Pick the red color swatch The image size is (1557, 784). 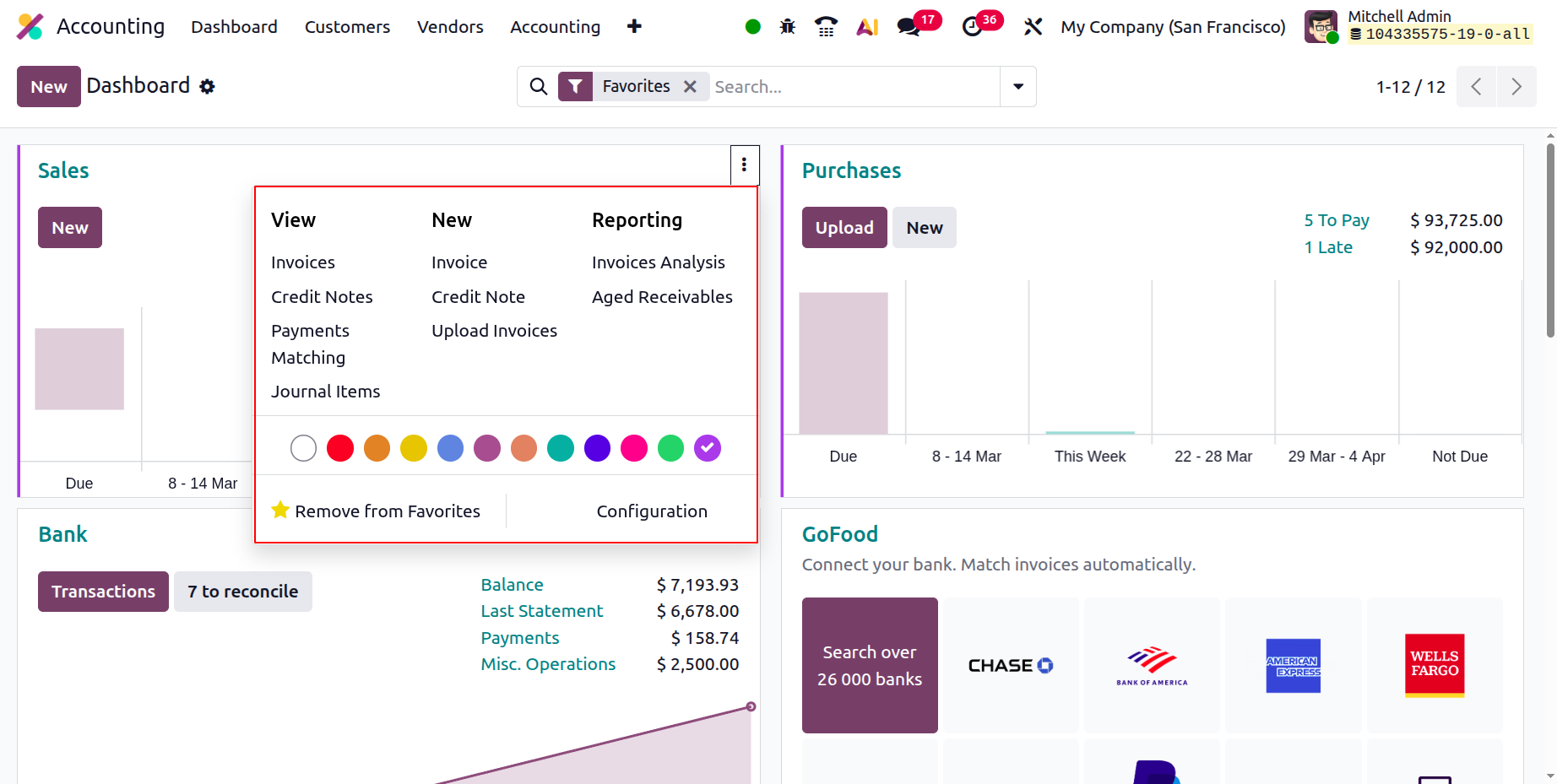340,448
